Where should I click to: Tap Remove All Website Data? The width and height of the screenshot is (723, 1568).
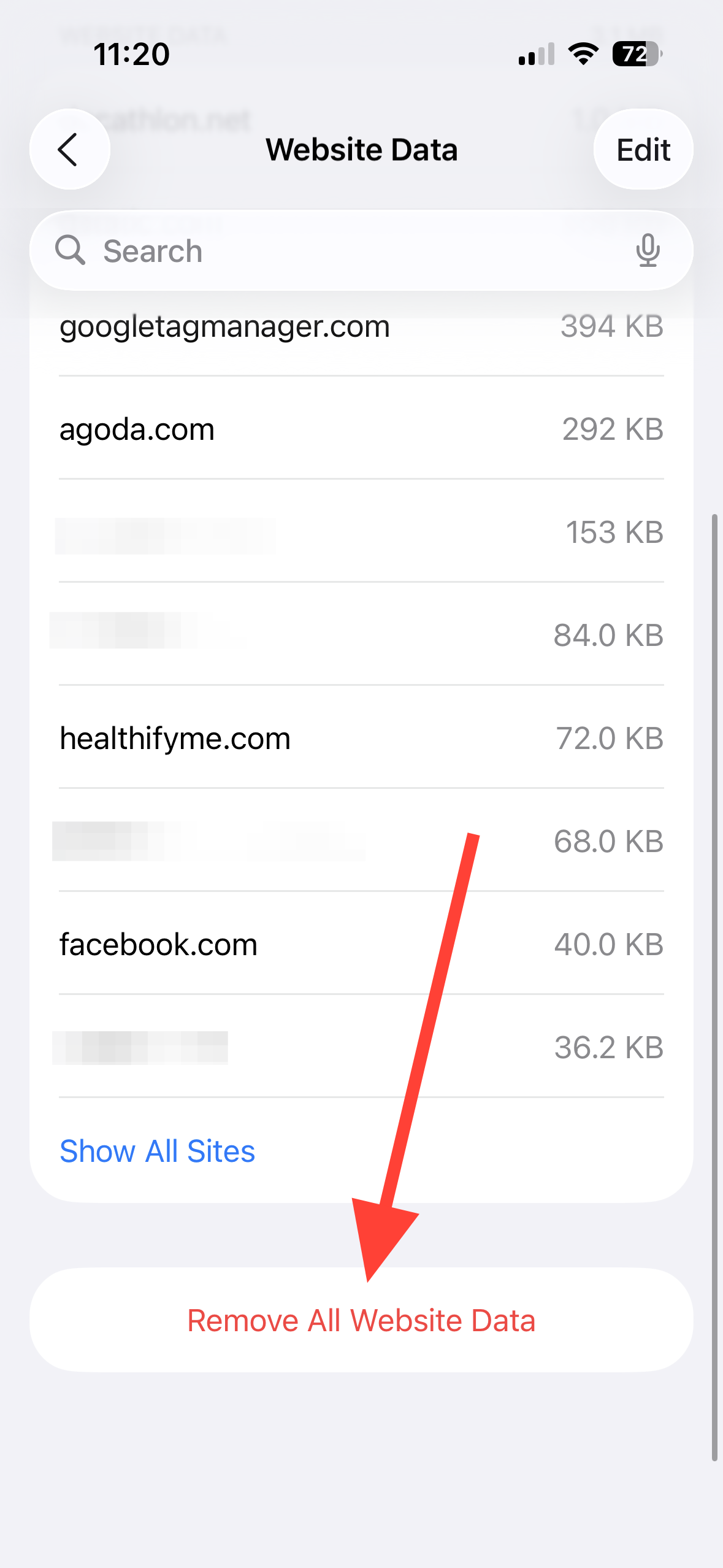pos(361,1320)
